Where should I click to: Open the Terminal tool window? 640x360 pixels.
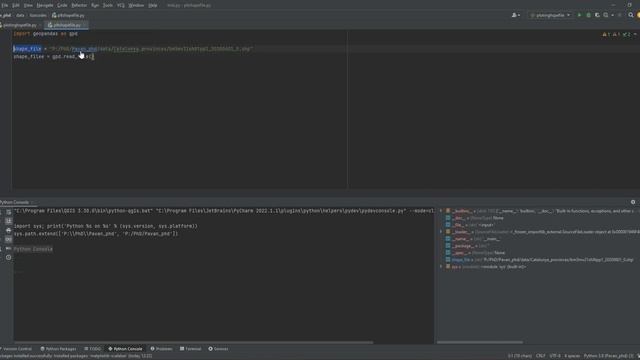tap(191, 349)
